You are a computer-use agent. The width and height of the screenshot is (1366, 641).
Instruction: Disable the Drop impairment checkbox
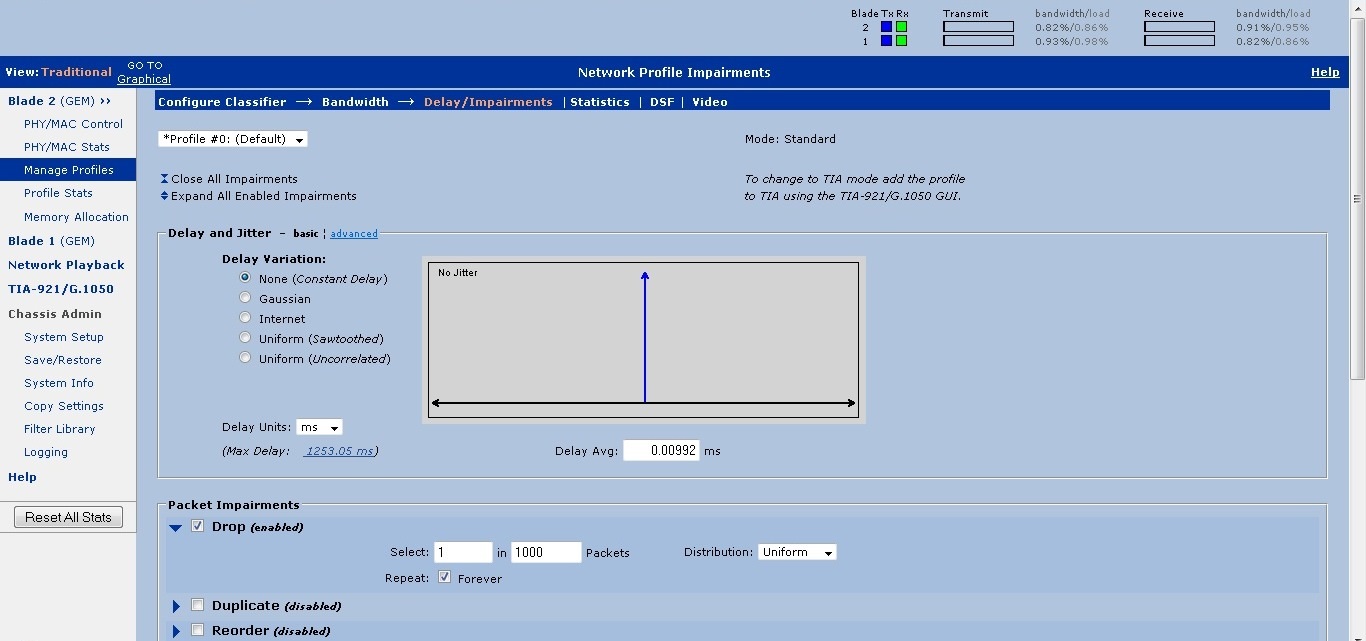click(x=197, y=526)
